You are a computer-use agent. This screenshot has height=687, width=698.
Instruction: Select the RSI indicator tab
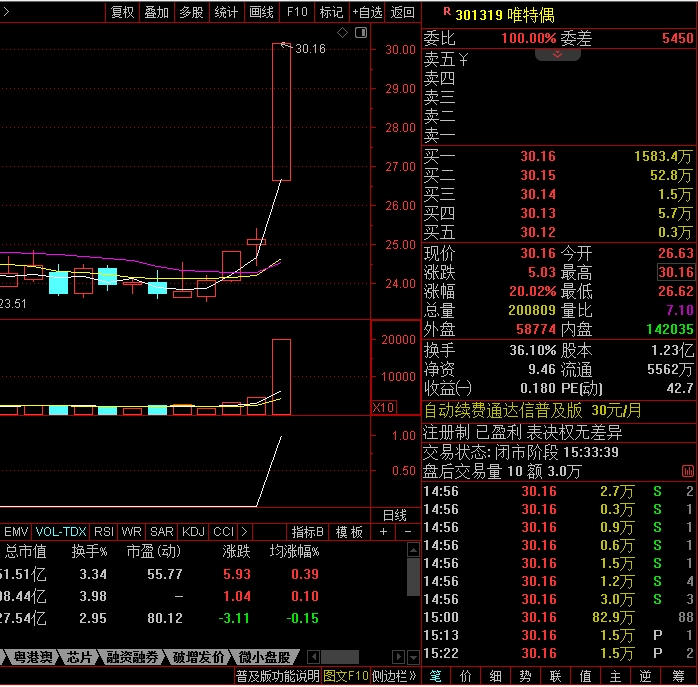[x=104, y=532]
